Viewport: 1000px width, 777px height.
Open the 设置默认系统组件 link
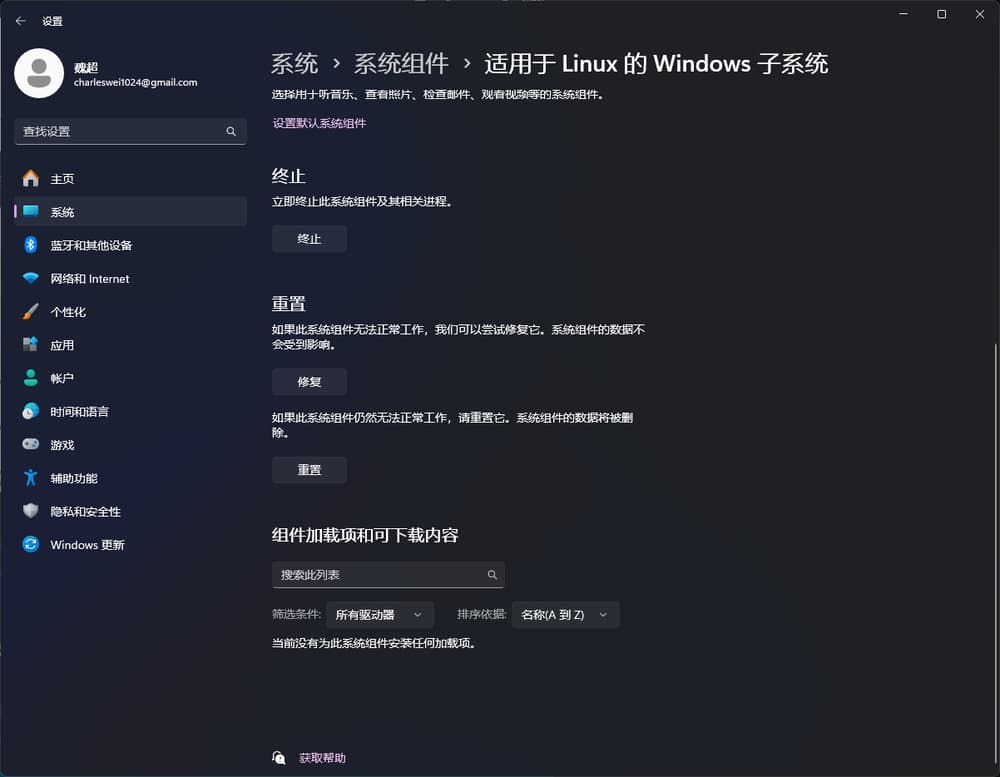[320, 123]
